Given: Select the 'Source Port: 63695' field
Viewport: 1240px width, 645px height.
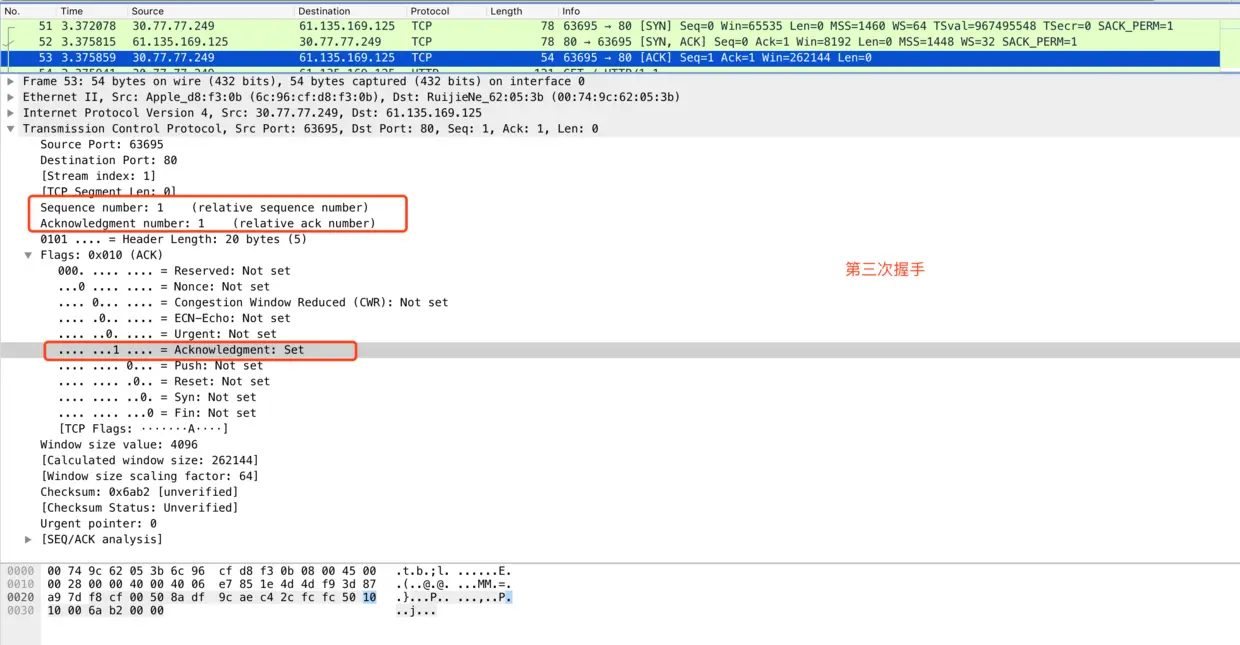Looking at the screenshot, I should pos(102,145).
